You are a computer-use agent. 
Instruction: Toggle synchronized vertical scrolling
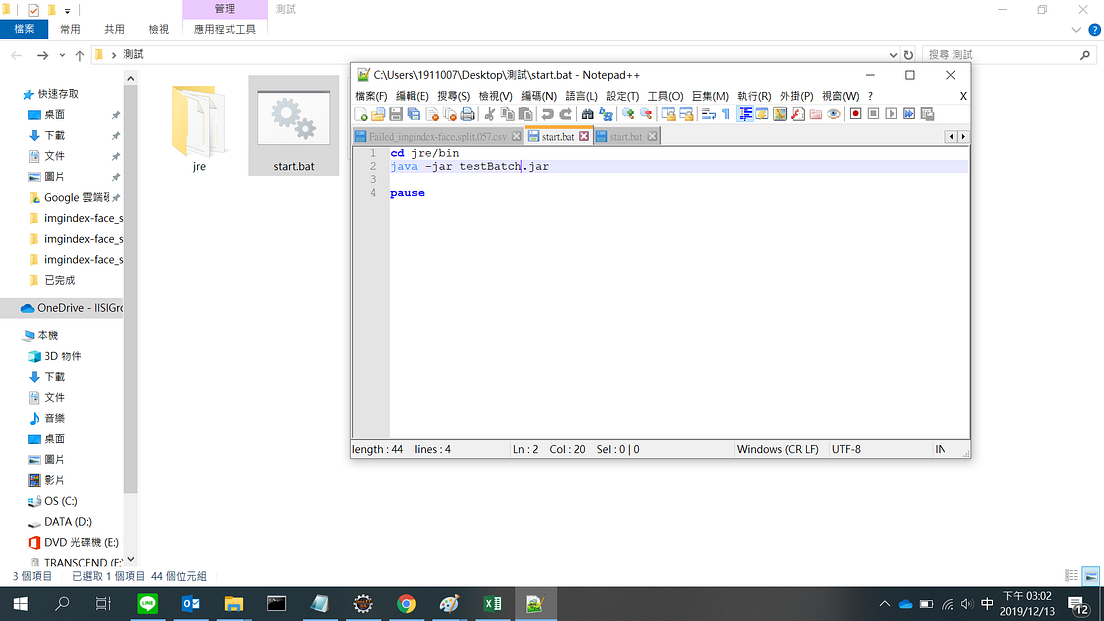[x=668, y=114]
